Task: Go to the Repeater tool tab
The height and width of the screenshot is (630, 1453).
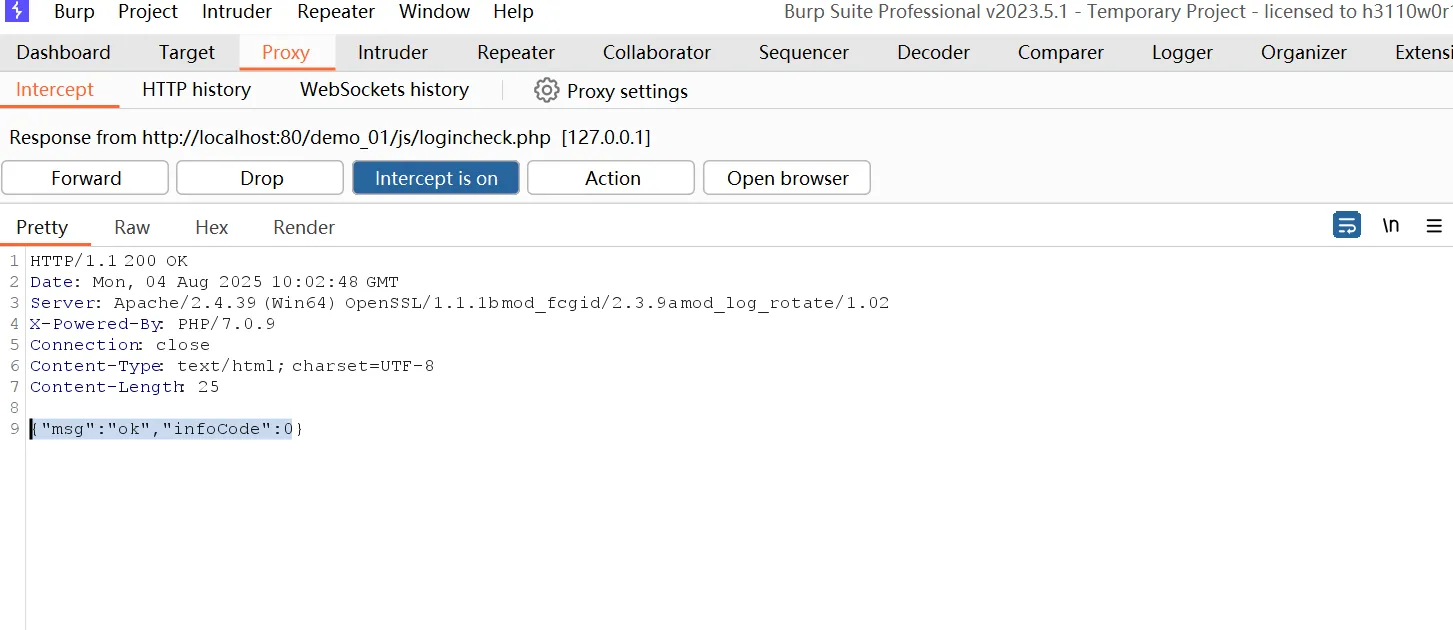Action: (x=516, y=53)
